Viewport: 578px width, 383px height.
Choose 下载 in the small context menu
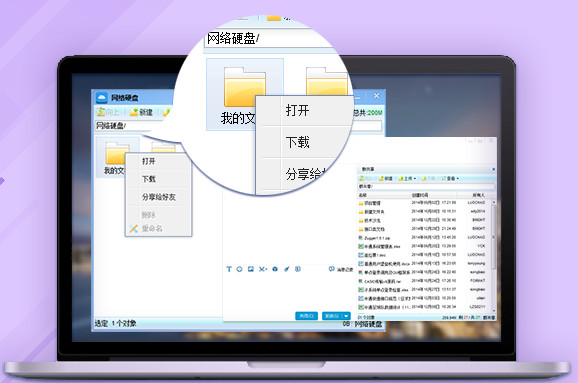149,179
